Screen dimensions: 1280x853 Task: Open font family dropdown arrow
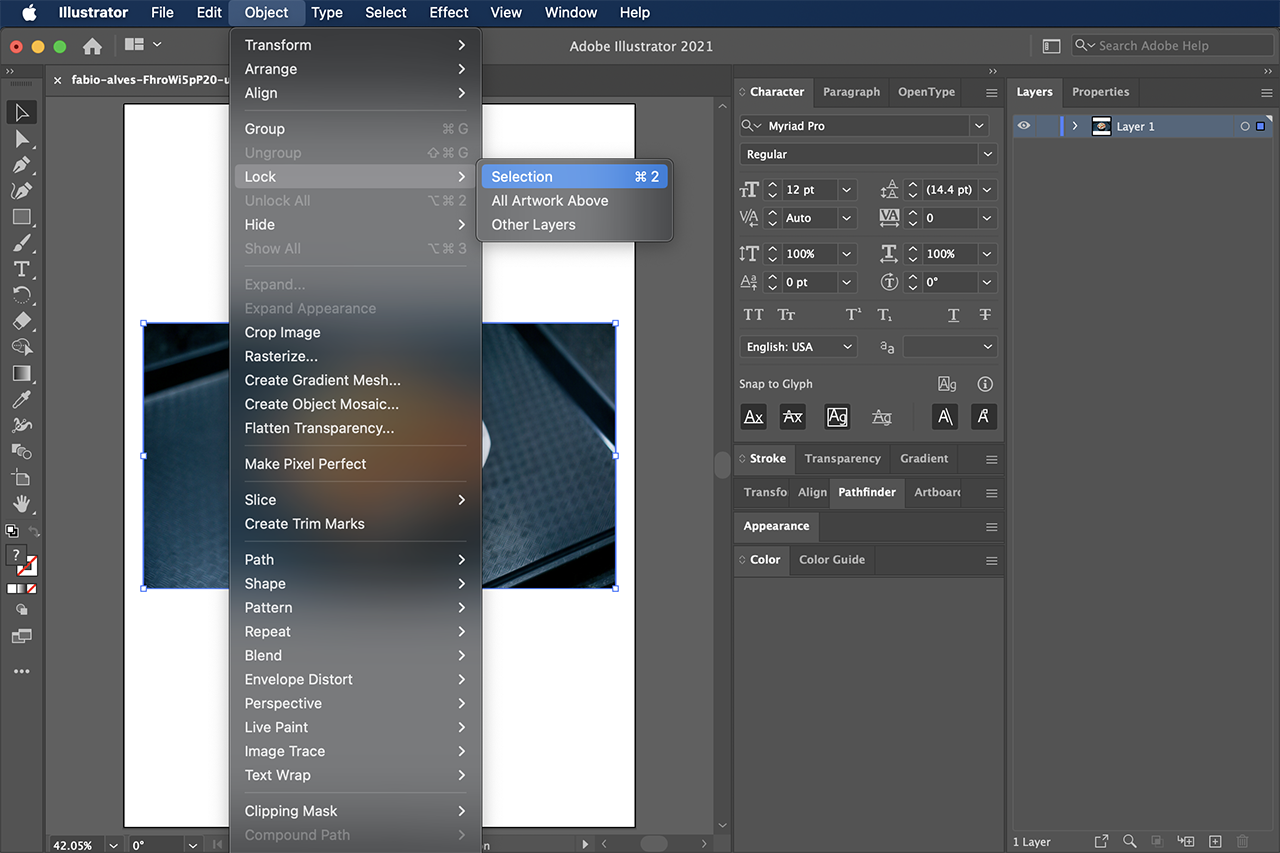(979, 126)
